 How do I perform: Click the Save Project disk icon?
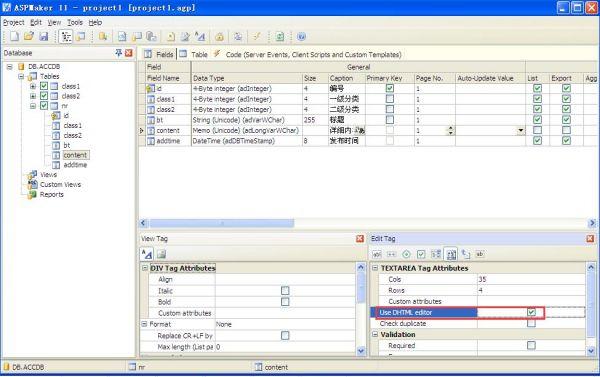point(44,36)
